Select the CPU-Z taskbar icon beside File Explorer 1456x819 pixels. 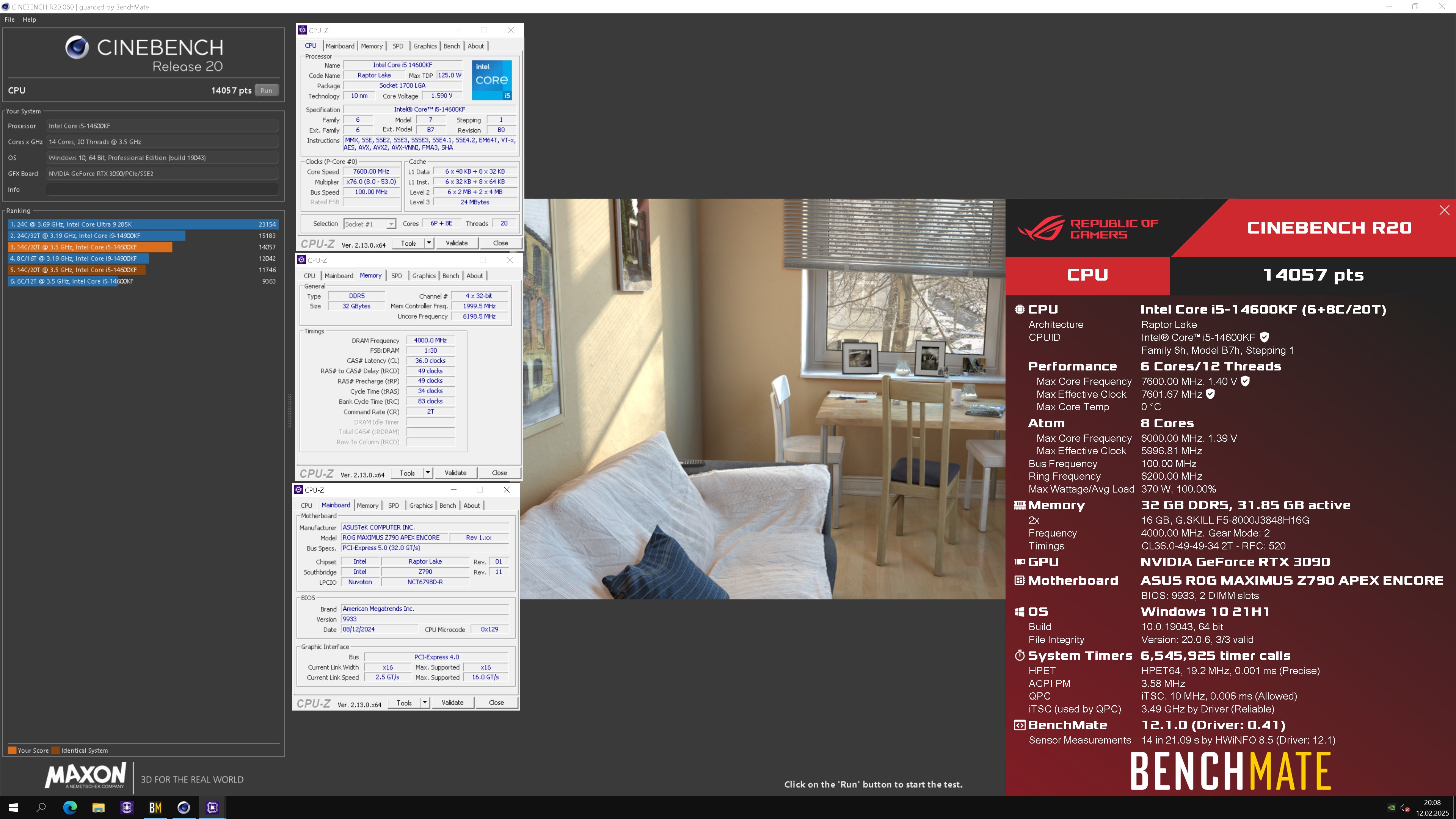[127, 808]
